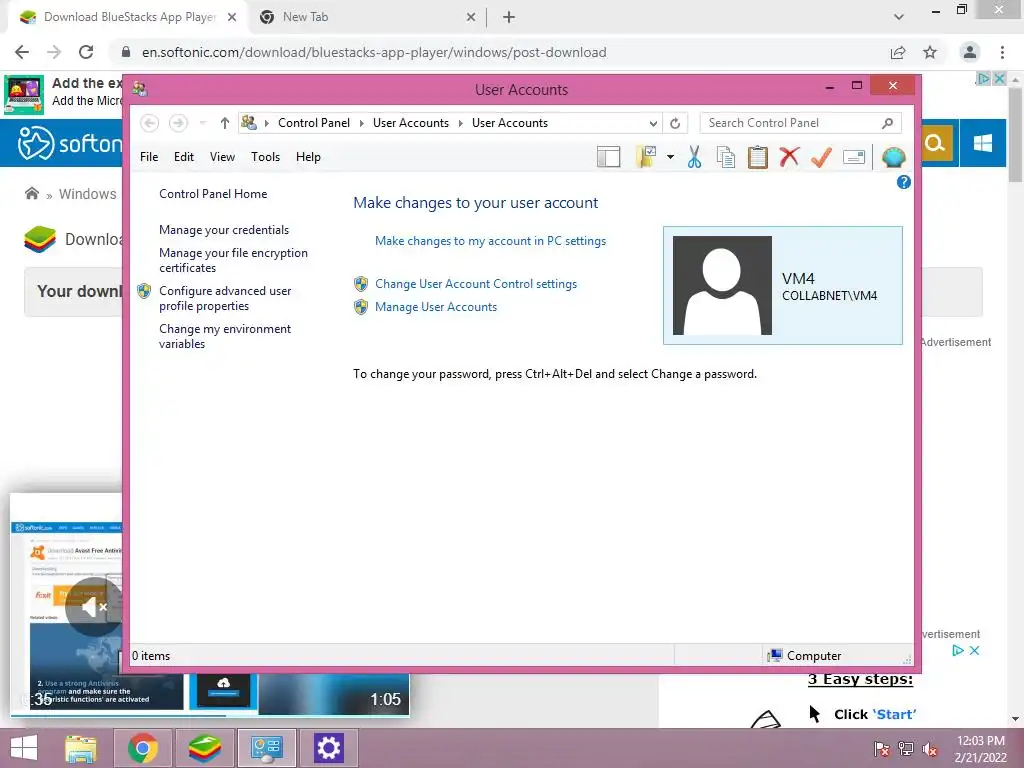Image resolution: width=1024 pixels, height=768 pixels.
Task: Click the VM4 account picture
Action: pyautogui.click(x=722, y=285)
